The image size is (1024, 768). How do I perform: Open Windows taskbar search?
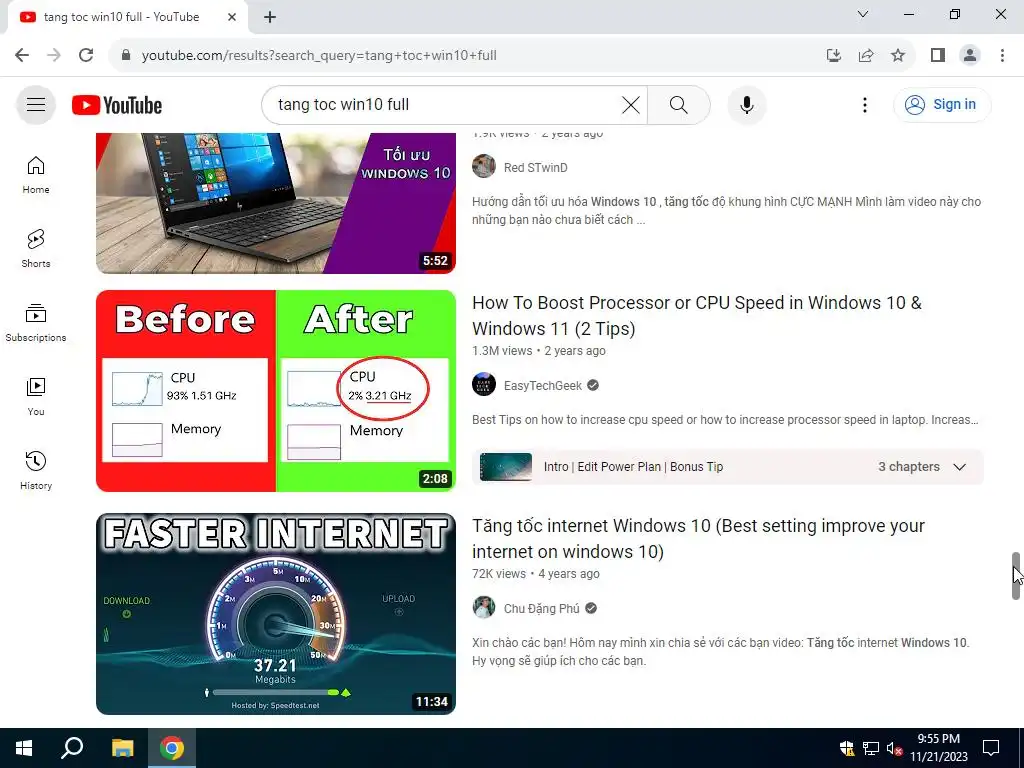(x=72, y=748)
